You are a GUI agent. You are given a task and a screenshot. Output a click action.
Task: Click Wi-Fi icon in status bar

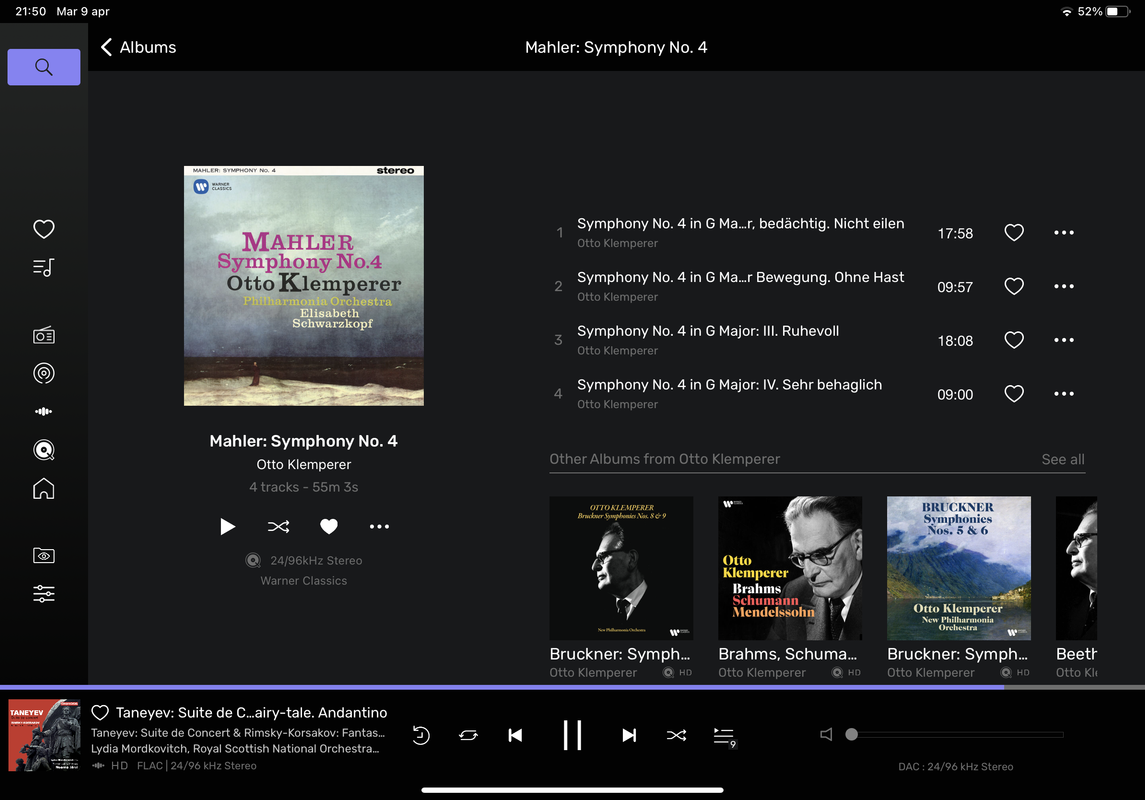coord(1067,12)
